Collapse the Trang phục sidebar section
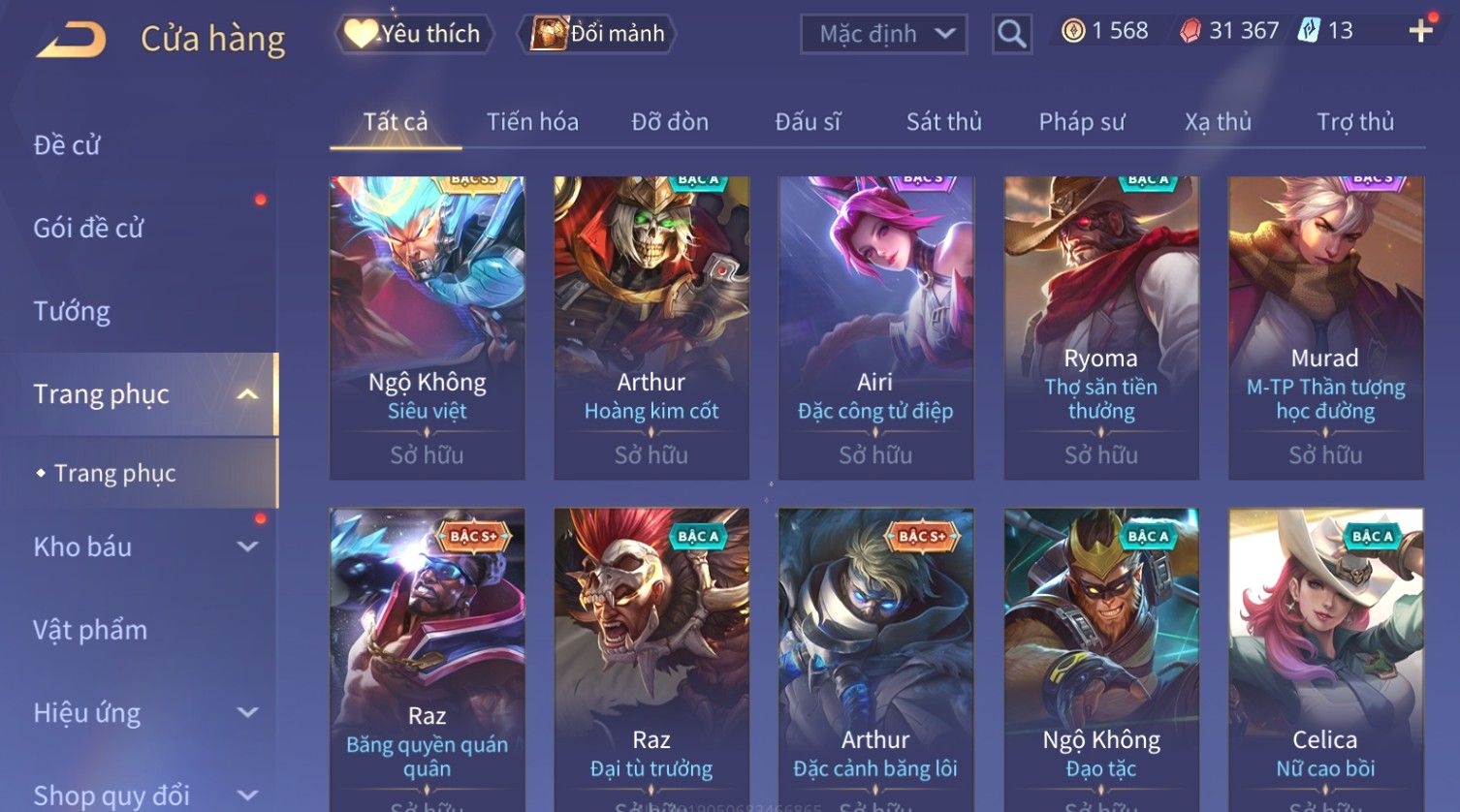 point(248,394)
